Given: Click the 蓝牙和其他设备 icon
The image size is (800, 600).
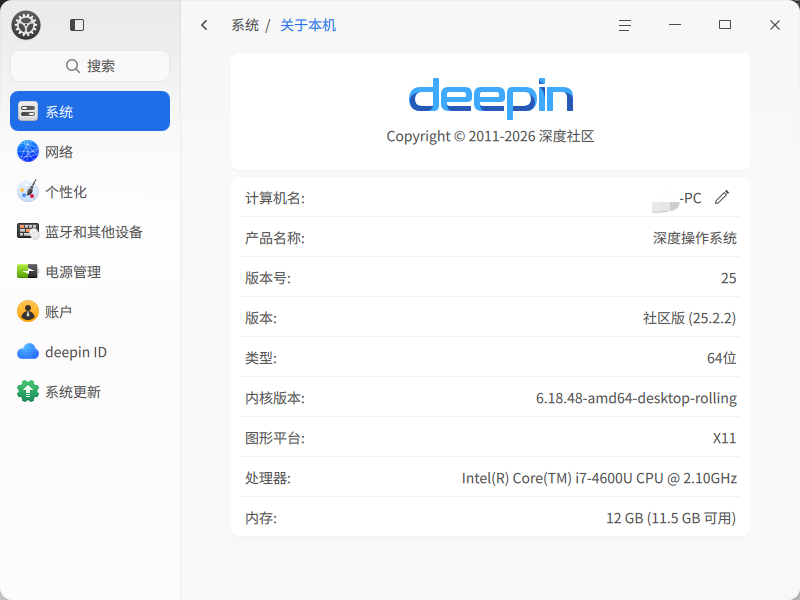Looking at the screenshot, I should 28,232.
